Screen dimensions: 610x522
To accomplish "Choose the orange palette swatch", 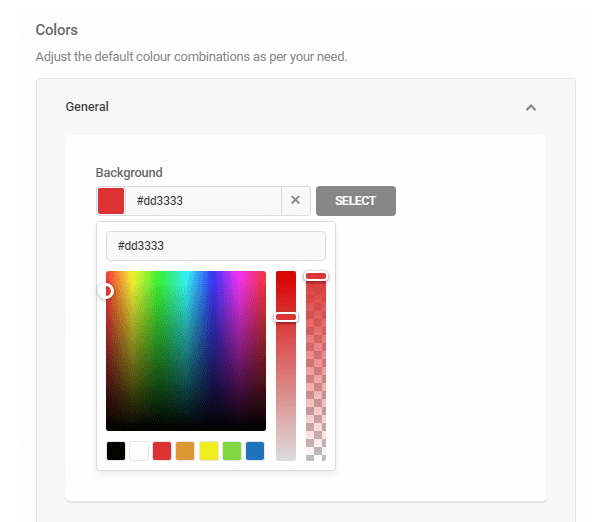I will coord(185,451).
